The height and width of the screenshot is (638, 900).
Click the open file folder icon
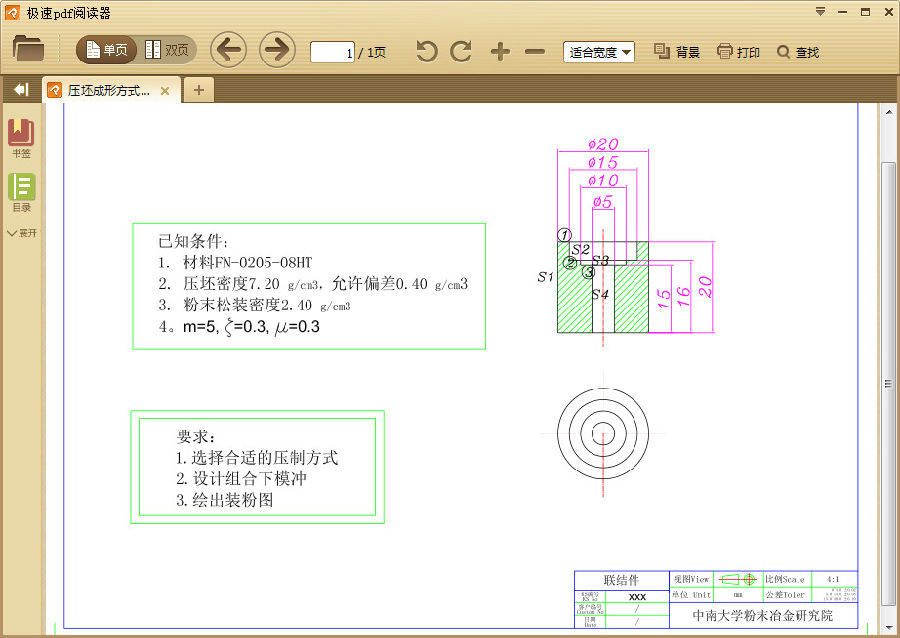(x=29, y=49)
